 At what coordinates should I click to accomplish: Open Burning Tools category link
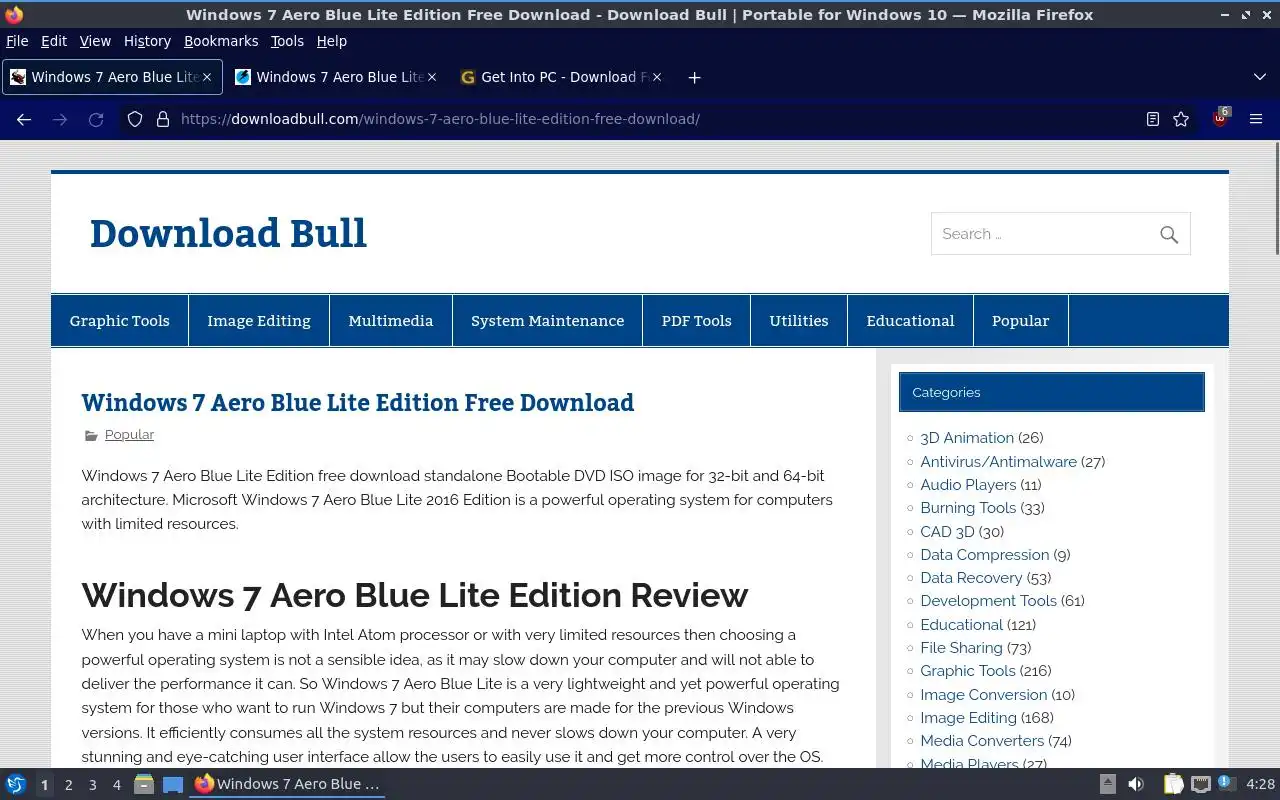click(x=968, y=508)
